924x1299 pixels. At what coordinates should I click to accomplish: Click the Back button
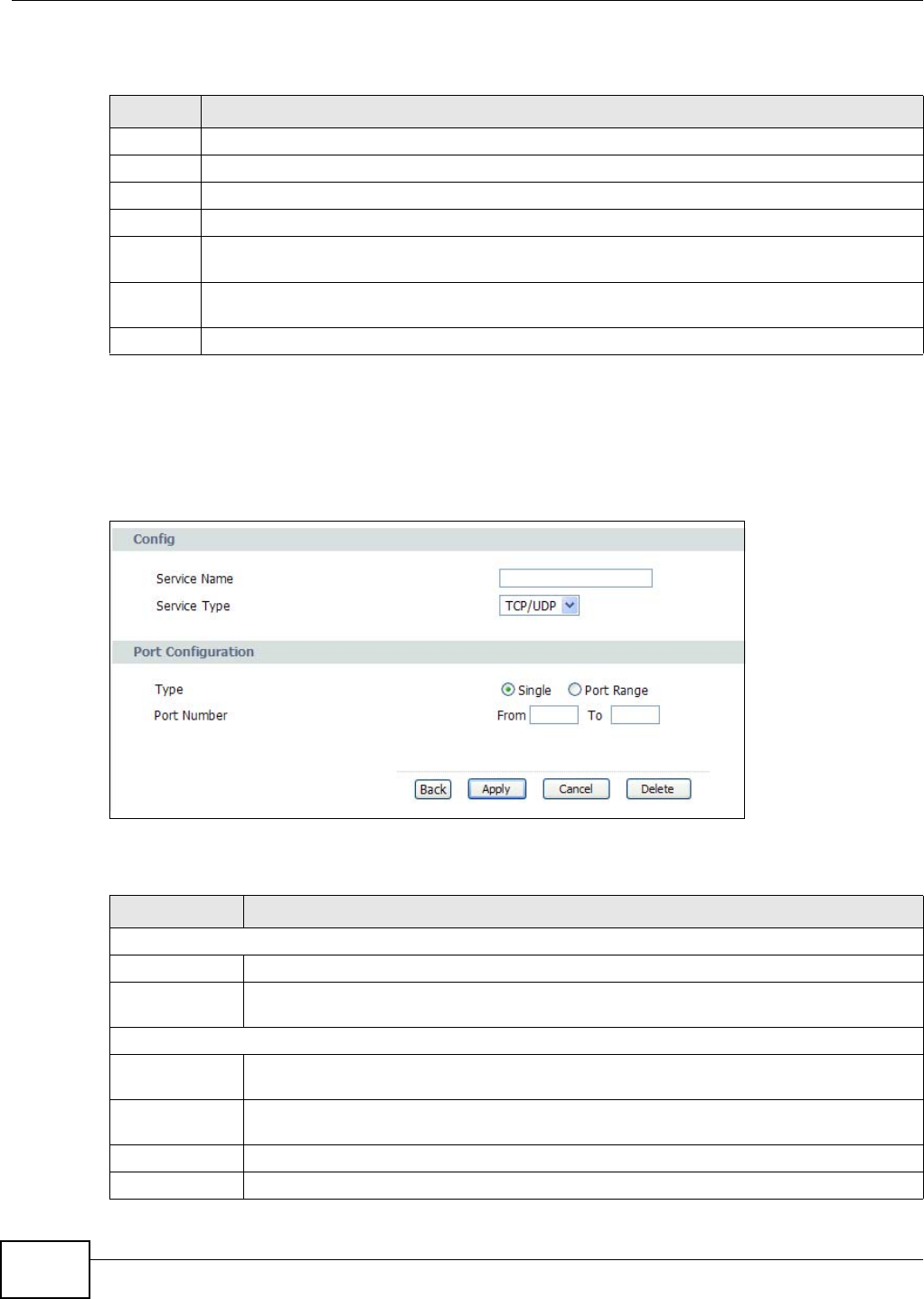click(x=433, y=789)
